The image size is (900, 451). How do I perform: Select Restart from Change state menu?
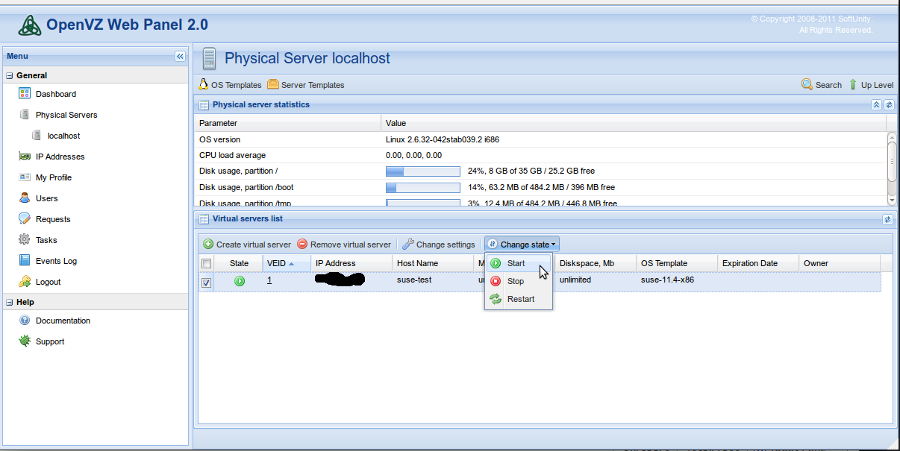518,299
